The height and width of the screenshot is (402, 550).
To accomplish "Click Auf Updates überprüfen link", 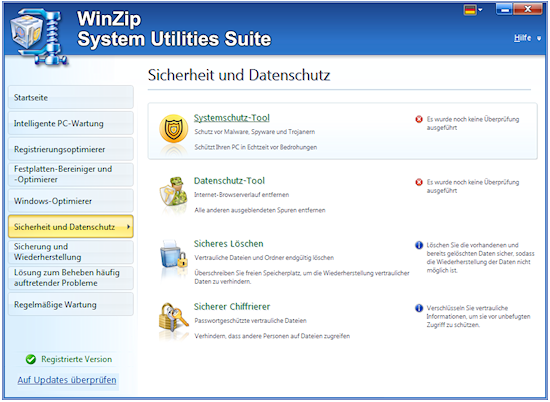I will point(67,380).
